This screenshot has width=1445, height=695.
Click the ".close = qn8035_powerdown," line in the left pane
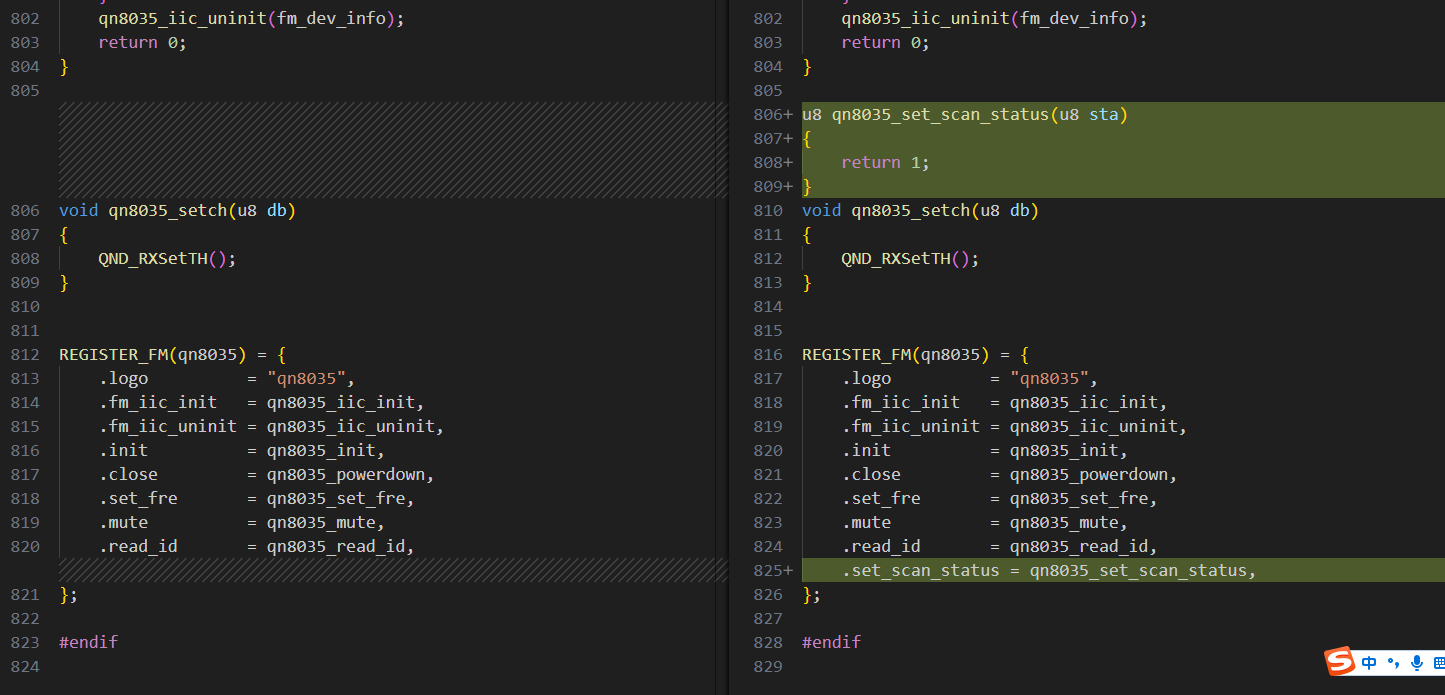tap(266, 475)
